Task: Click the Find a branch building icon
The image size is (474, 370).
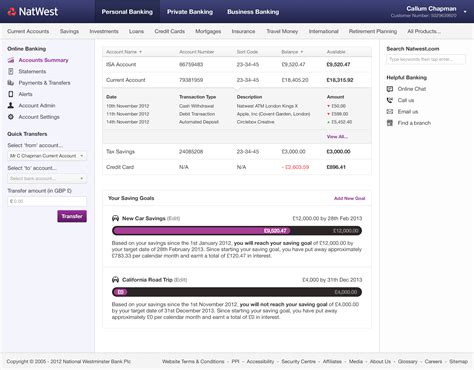Action: 390,123
